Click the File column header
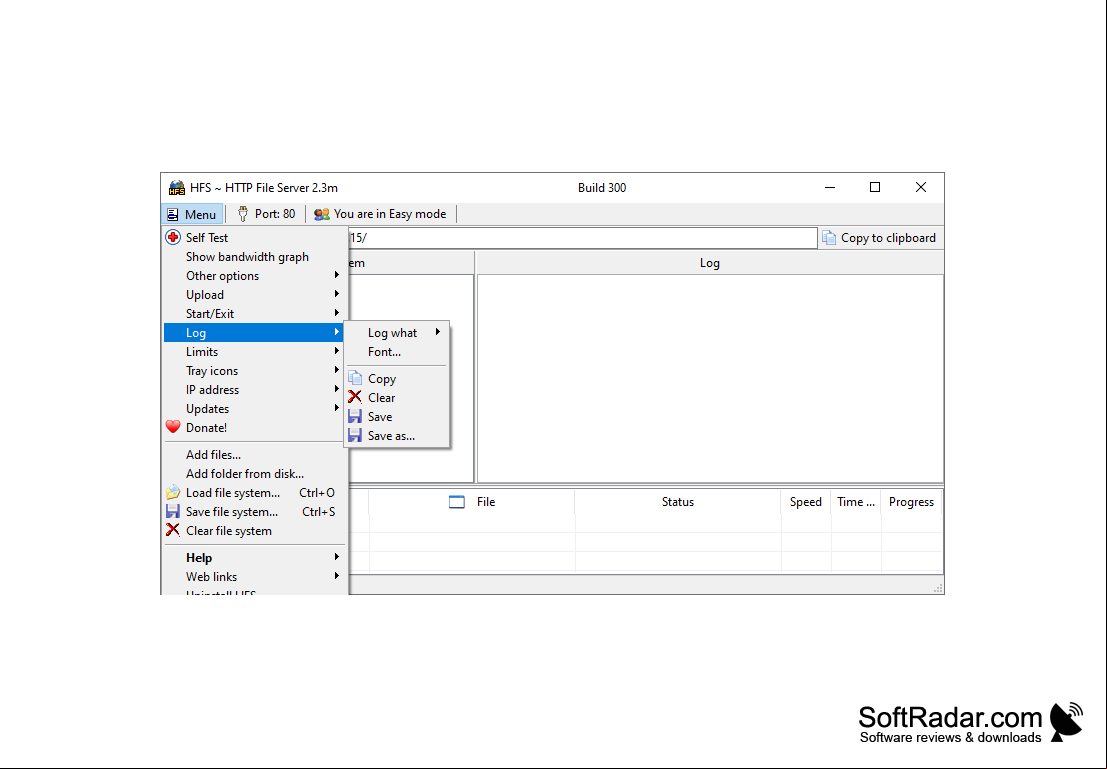The image size is (1107, 769). (472, 502)
